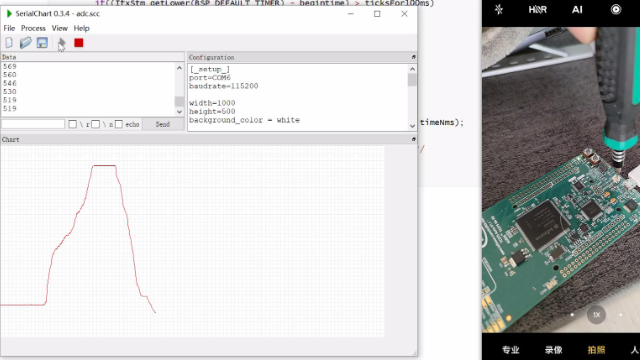Toggle the echo checkbox
The height and width of the screenshot is (360, 640).
tap(119, 124)
